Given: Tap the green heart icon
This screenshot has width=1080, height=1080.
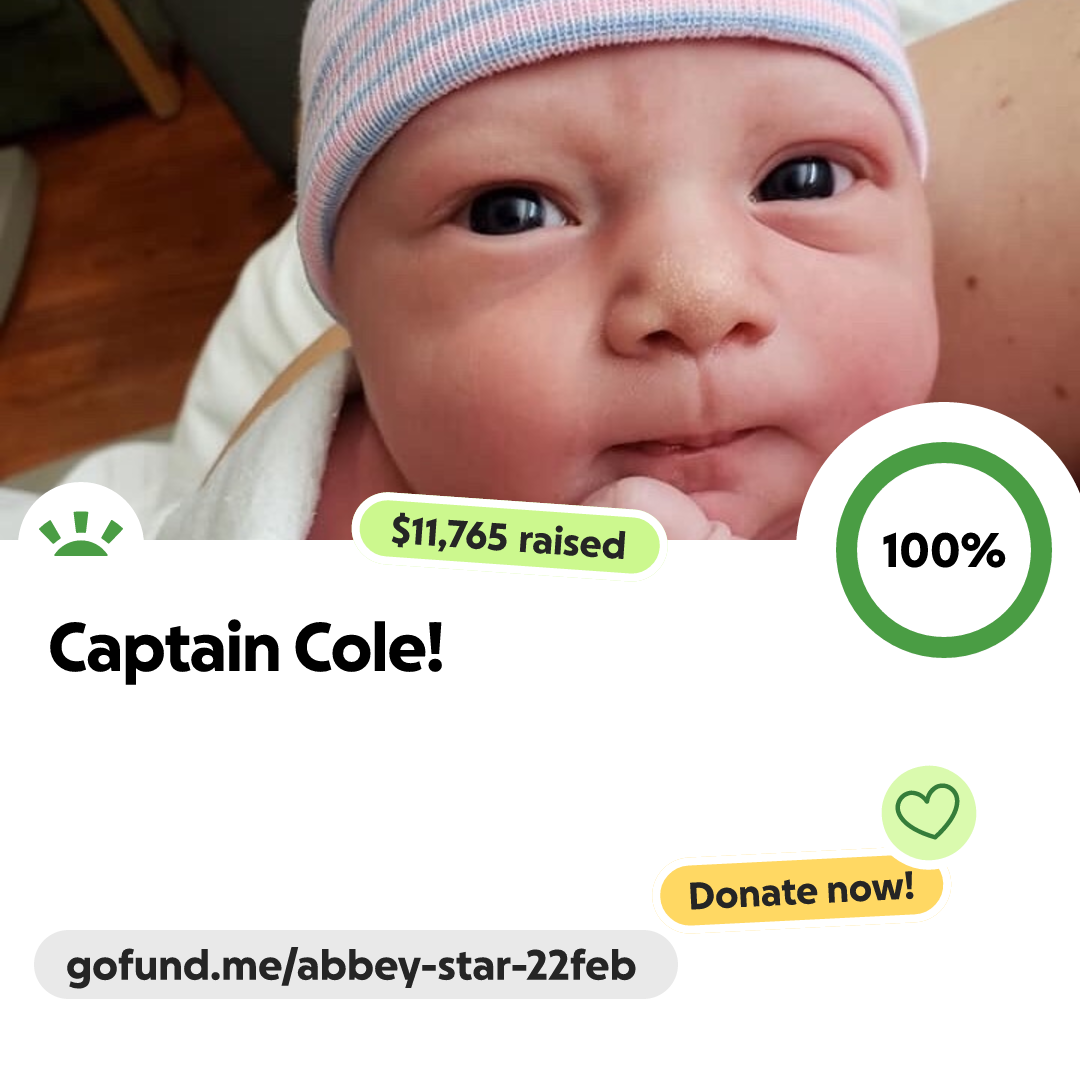Looking at the screenshot, I should (927, 811).
